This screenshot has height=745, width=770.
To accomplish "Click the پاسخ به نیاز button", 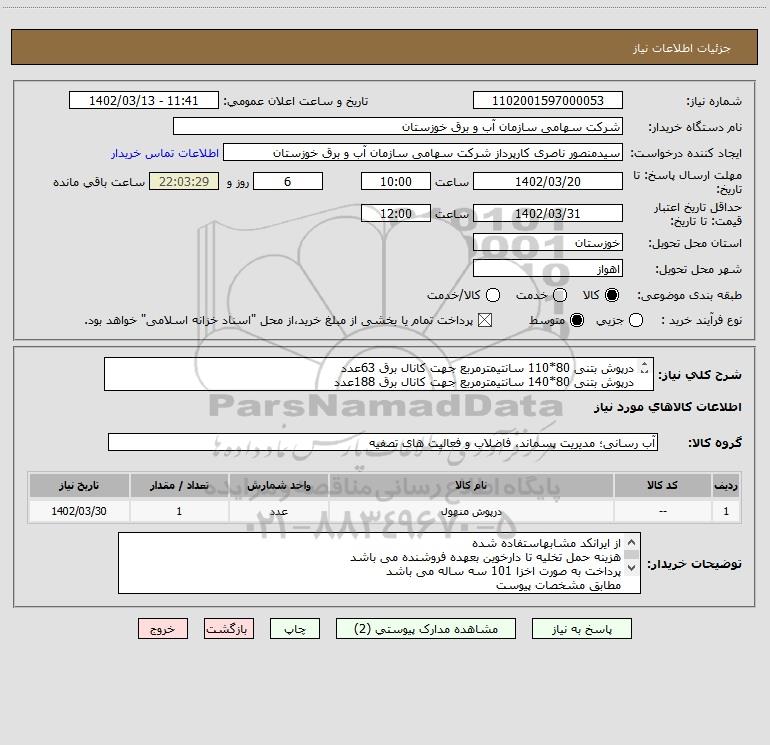I will pyautogui.click(x=581, y=629).
